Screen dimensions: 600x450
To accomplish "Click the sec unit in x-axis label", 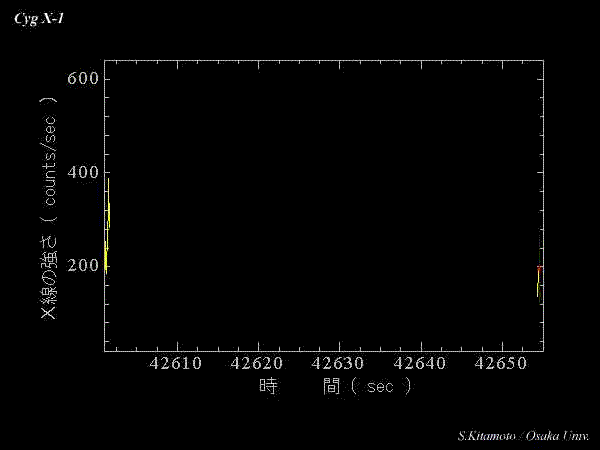I will point(380,387).
